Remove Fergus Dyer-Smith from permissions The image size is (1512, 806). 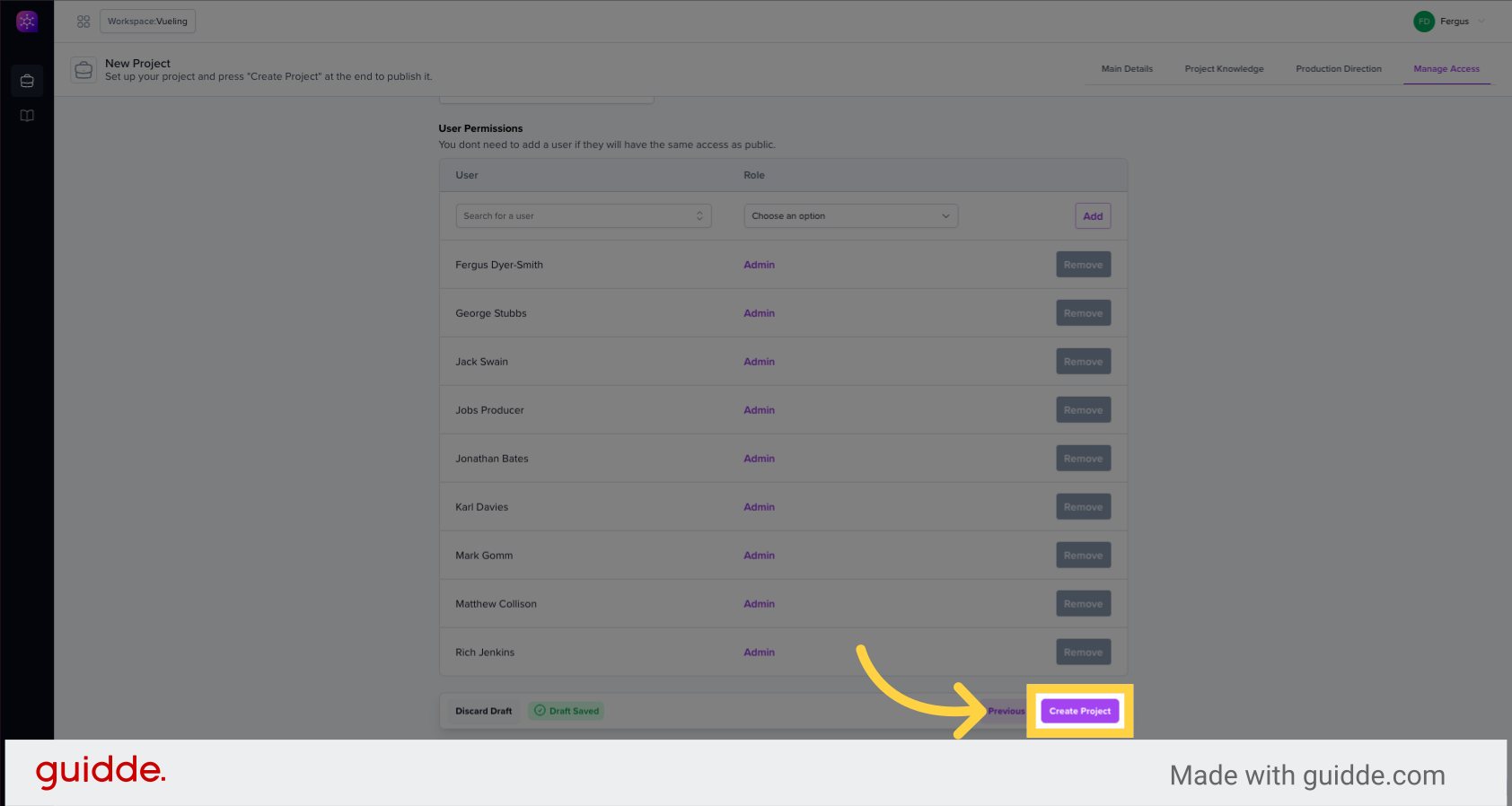[1083, 265]
